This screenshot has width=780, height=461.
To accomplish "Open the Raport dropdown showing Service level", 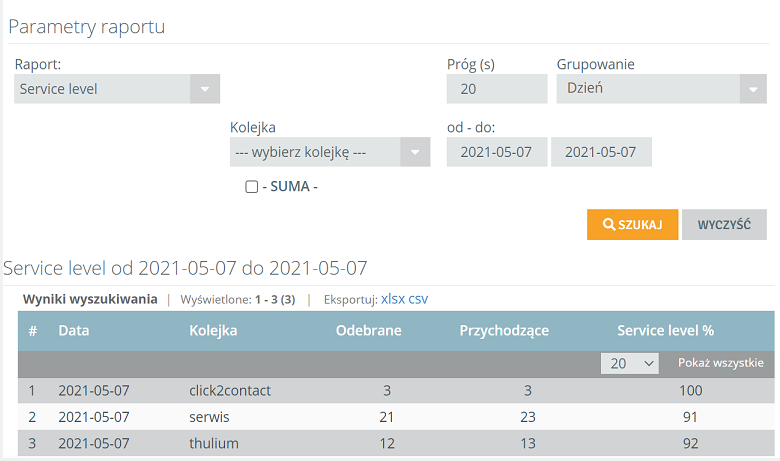I will tap(117, 89).
